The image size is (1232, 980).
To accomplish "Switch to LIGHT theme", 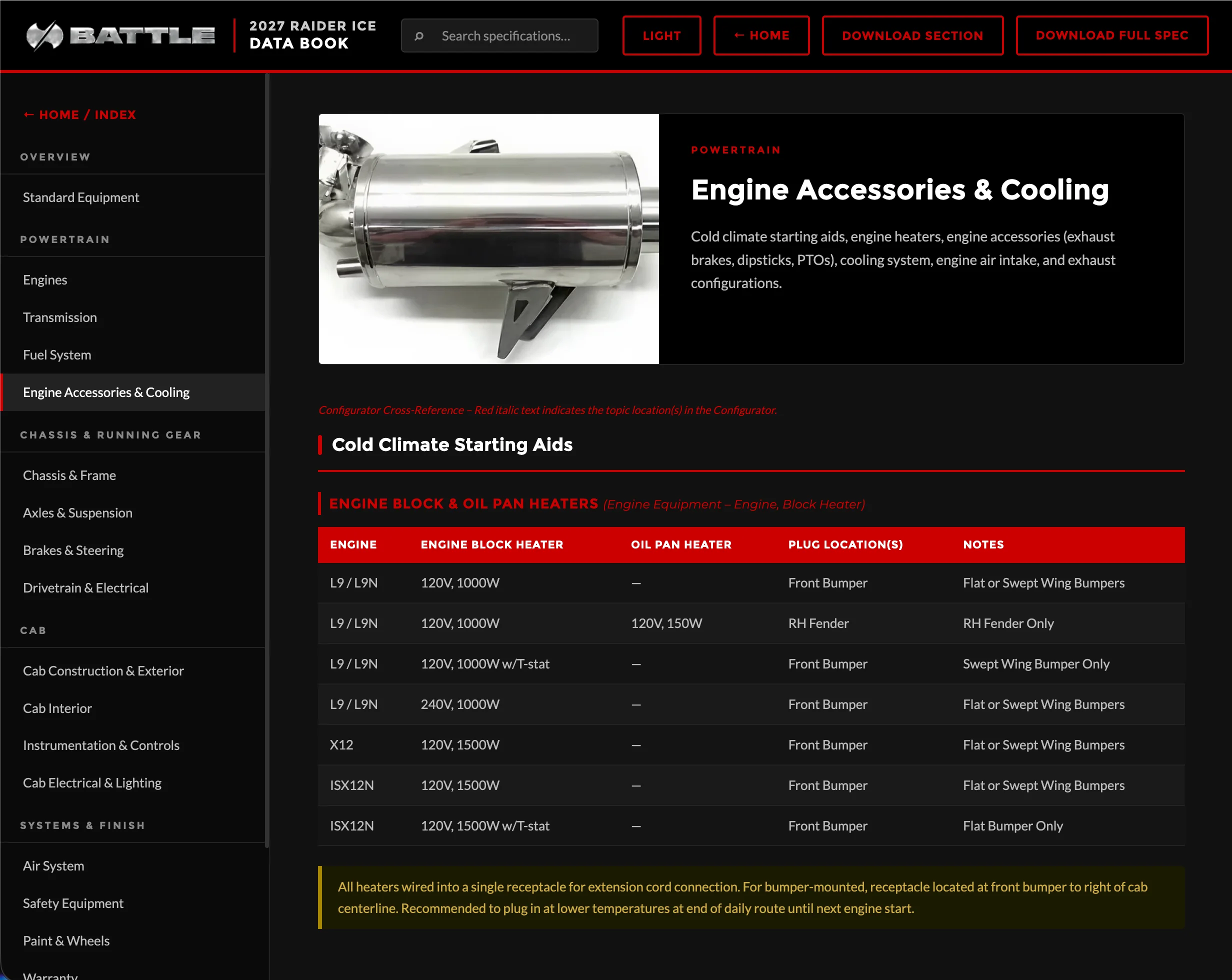I will click(x=661, y=35).
